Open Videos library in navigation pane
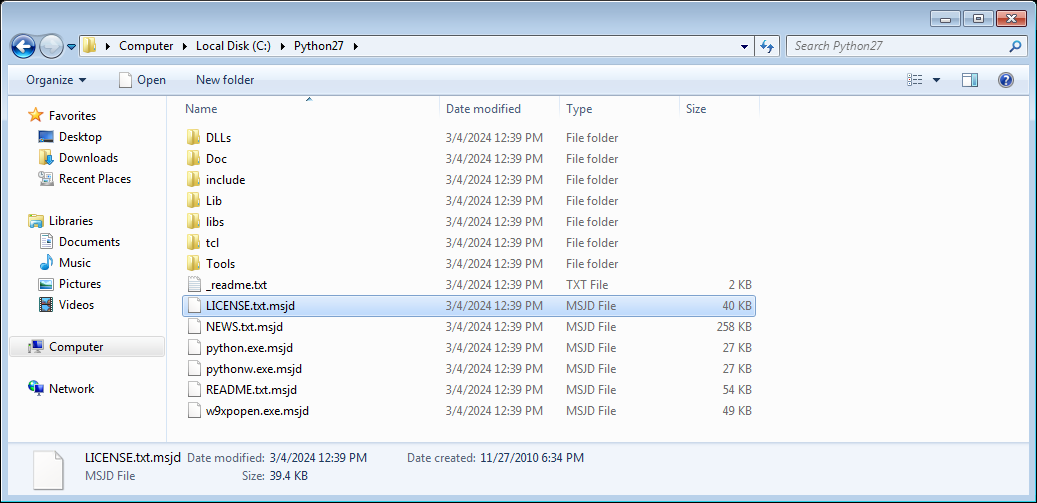Viewport: 1037px width, 503px height. [76, 305]
